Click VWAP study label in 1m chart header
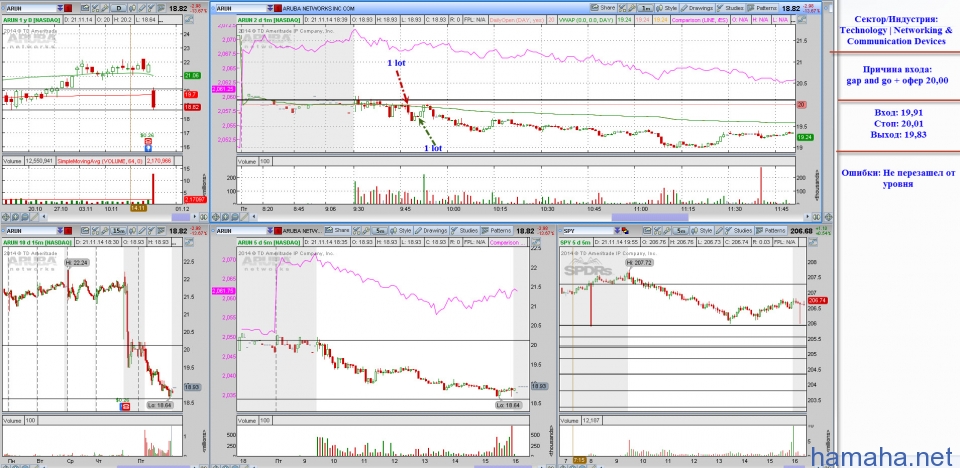This screenshot has width=960, height=468. point(585,20)
